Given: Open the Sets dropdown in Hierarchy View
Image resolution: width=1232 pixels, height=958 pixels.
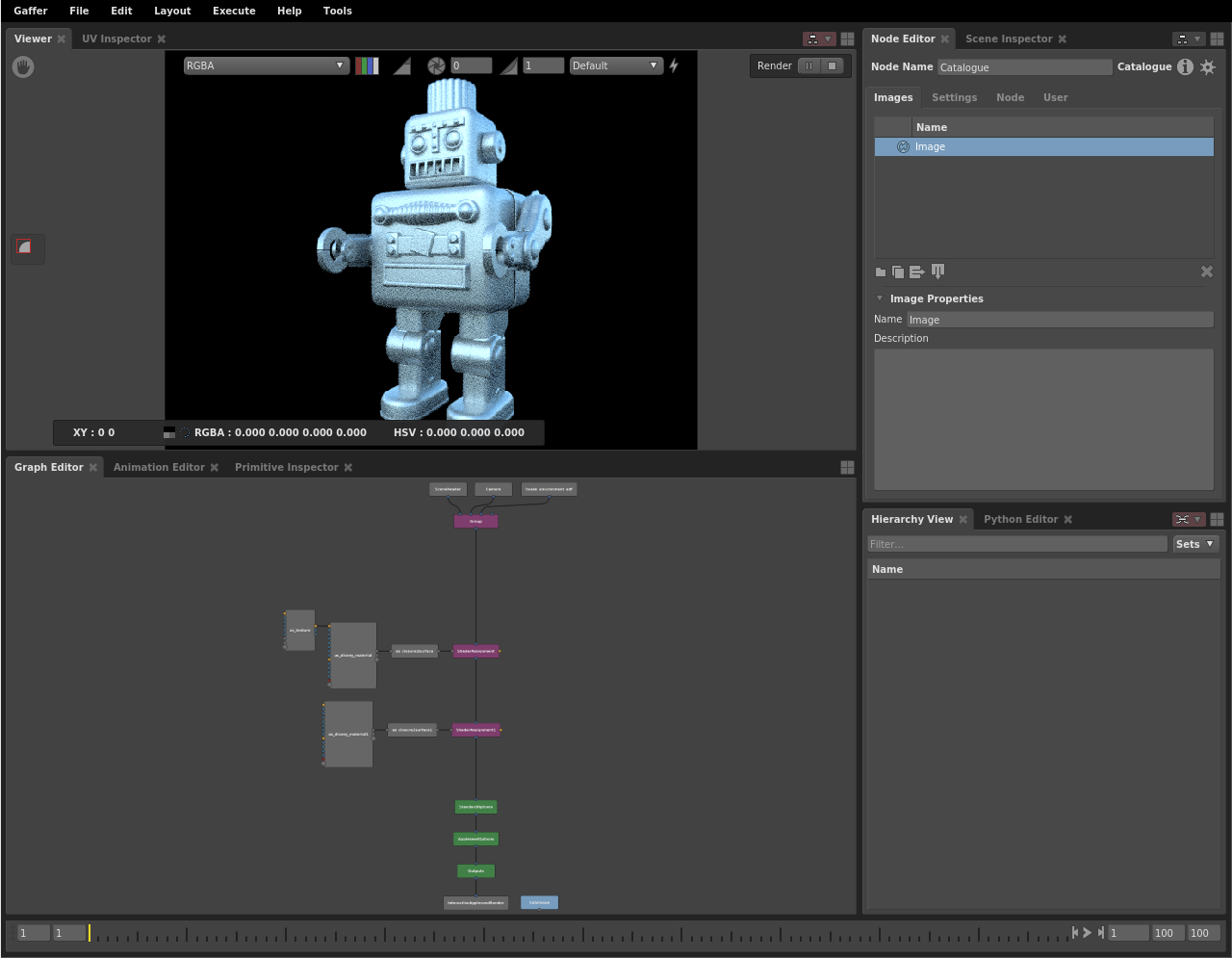Looking at the screenshot, I should [x=1195, y=544].
